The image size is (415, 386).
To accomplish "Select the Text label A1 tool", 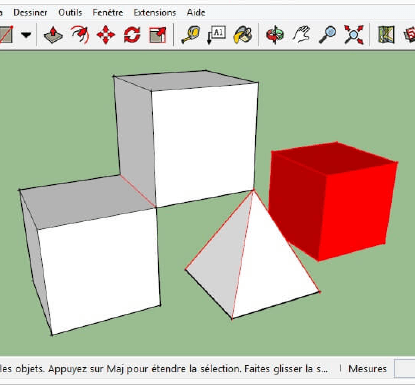I will [x=216, y=35].
